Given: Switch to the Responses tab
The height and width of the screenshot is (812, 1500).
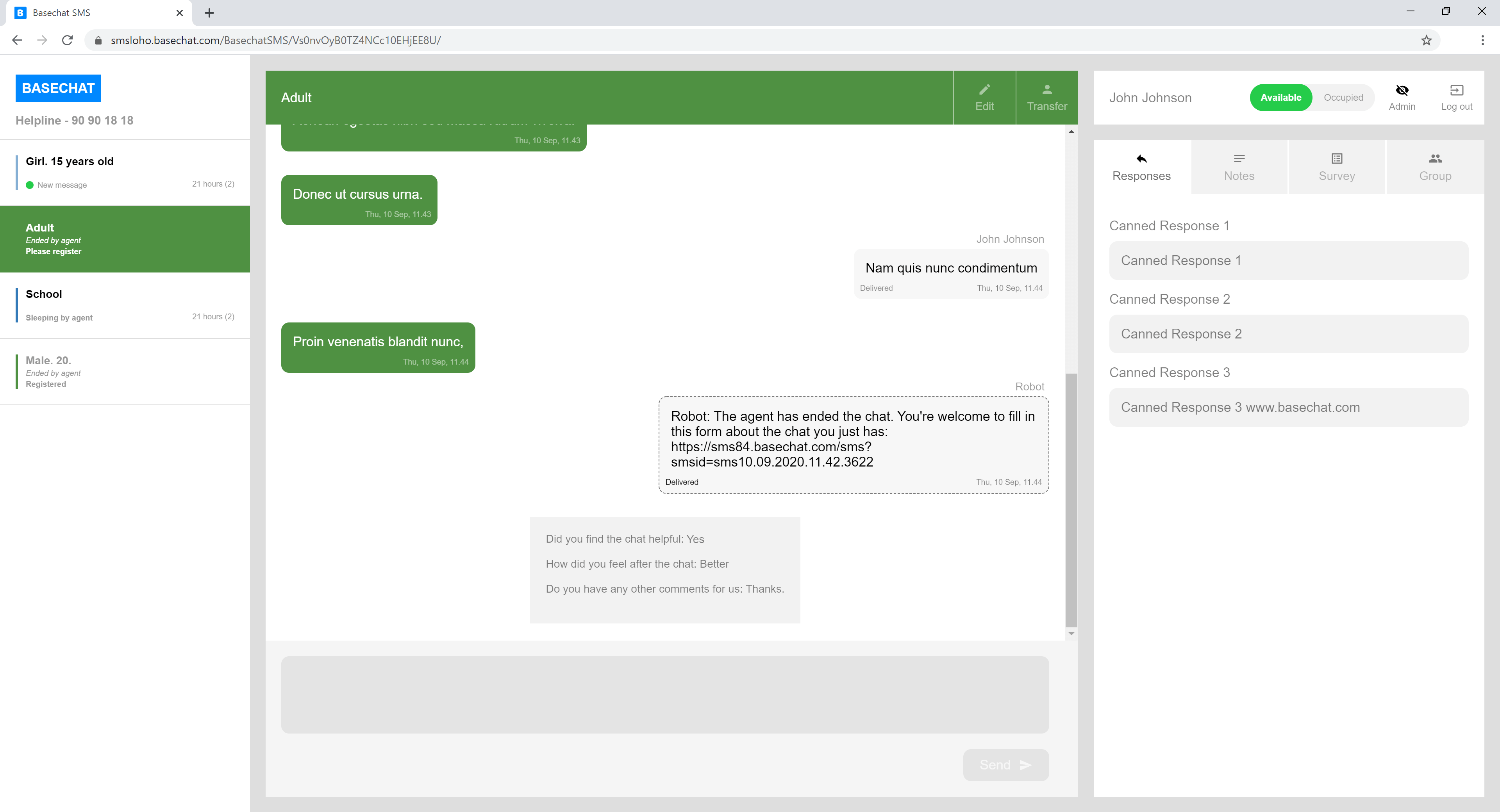Looking at the screenshot, I should (x=1141, y=166).
